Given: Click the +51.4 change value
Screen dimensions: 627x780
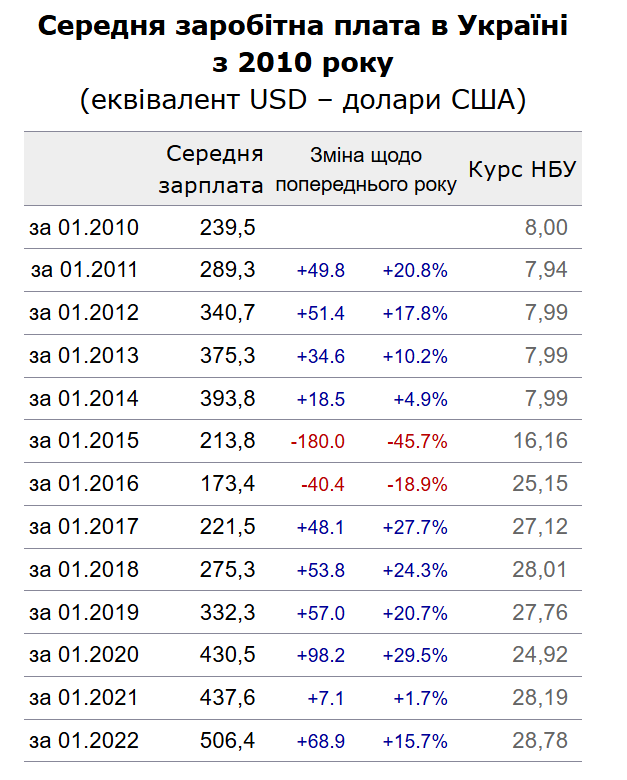Looking at the screenshot, I should tap(320, 313).
